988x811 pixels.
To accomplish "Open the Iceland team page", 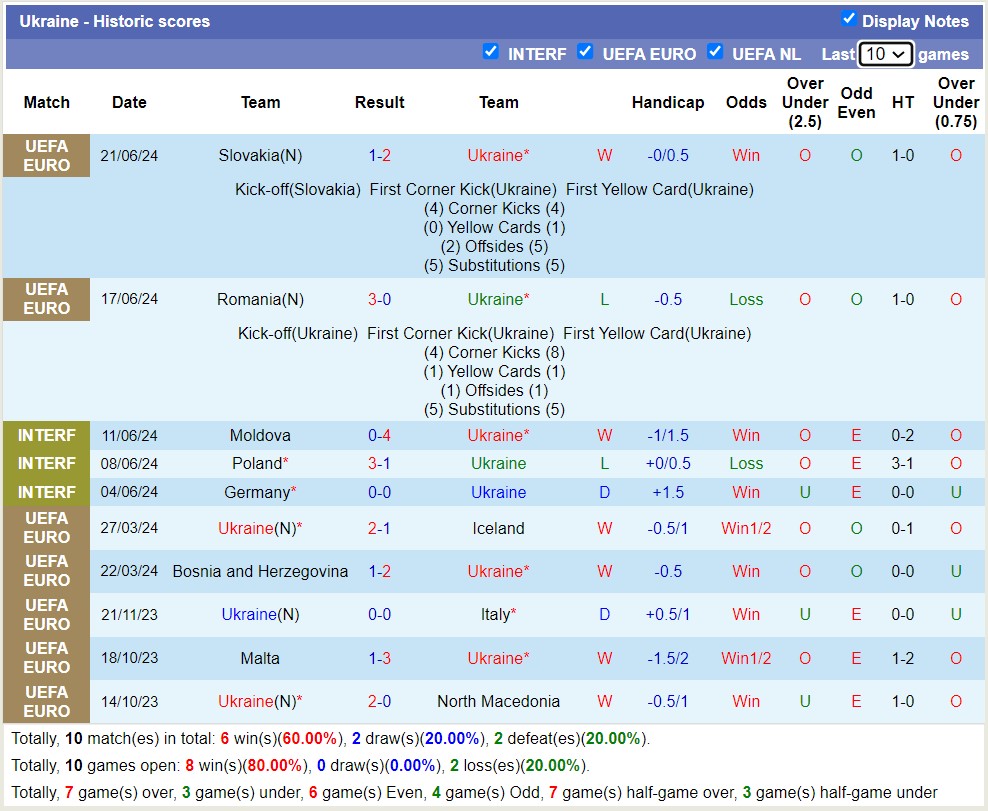I will 498,528.
